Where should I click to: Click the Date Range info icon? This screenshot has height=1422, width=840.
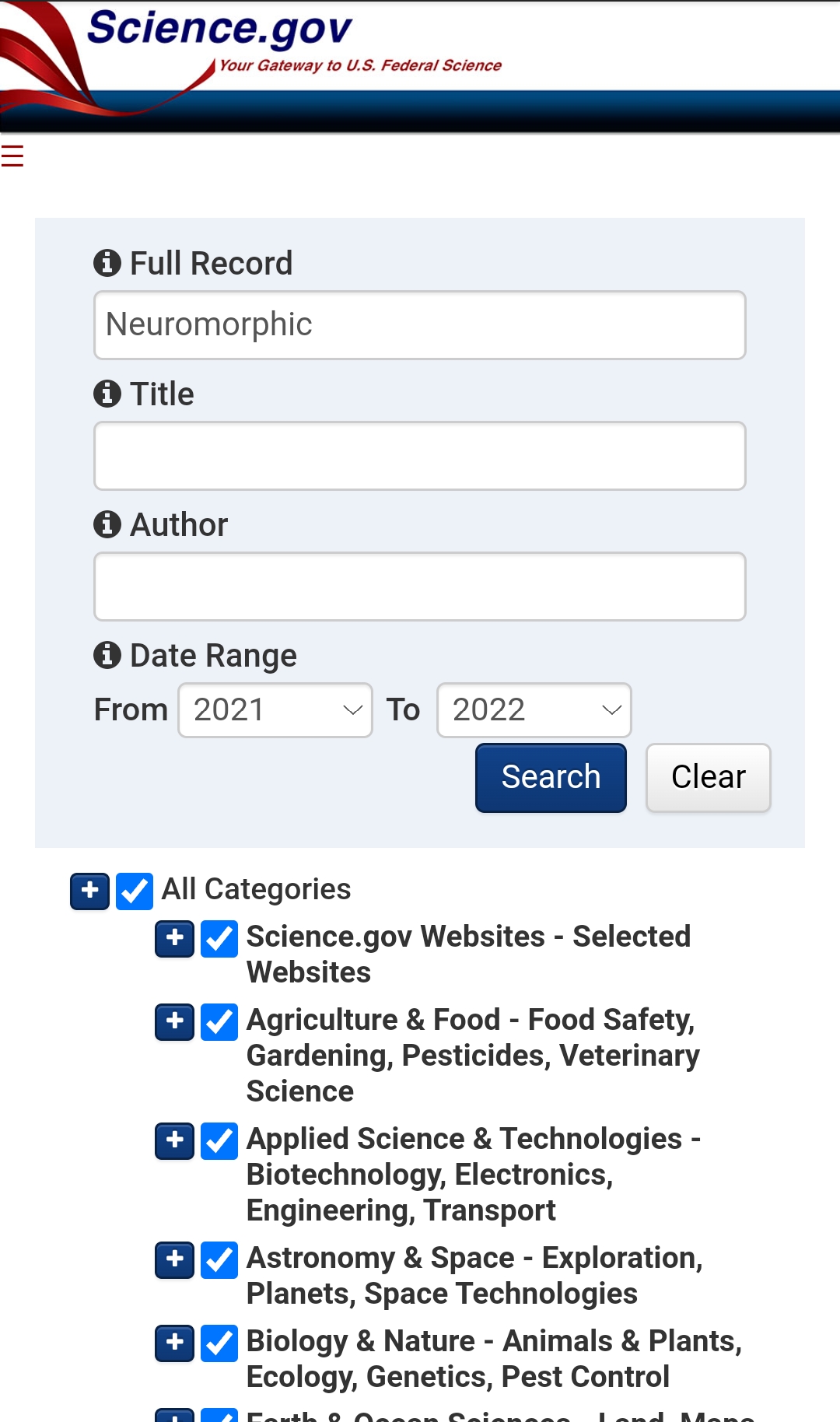[x=107, y=655]
